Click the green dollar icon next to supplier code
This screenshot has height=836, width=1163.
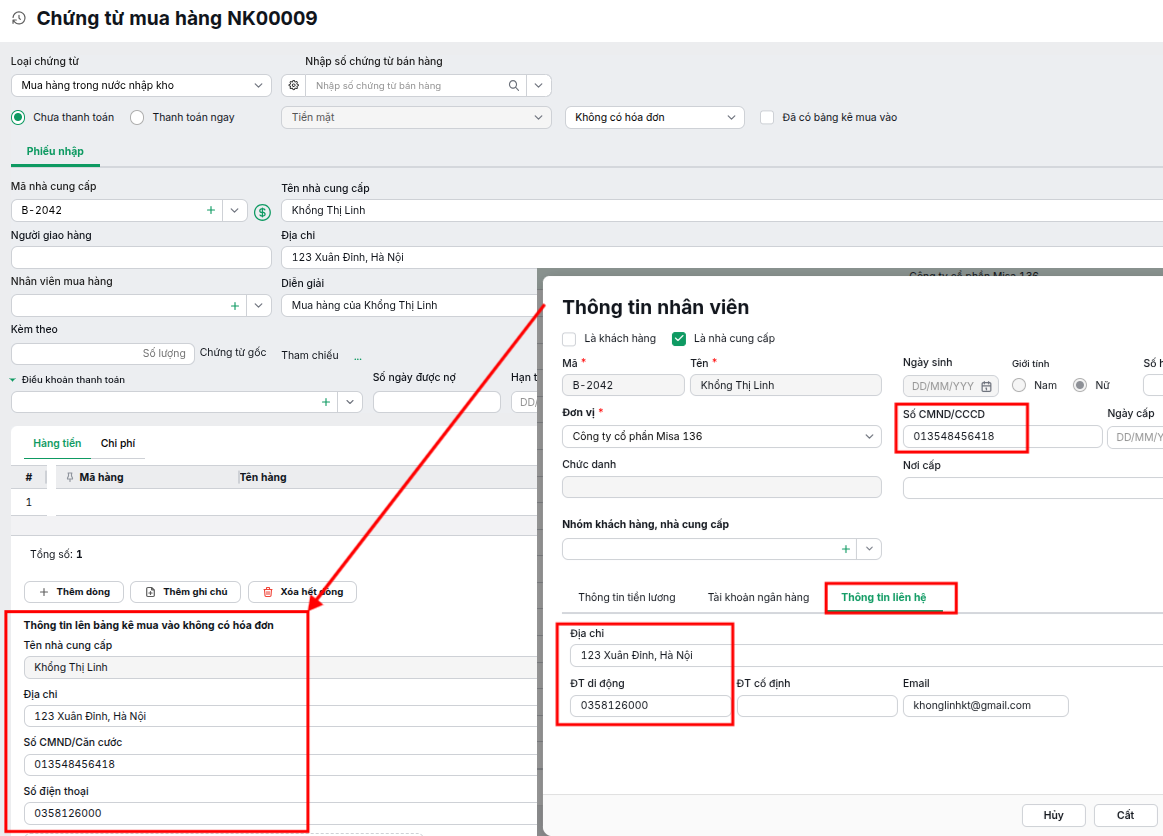pos(262,212)
